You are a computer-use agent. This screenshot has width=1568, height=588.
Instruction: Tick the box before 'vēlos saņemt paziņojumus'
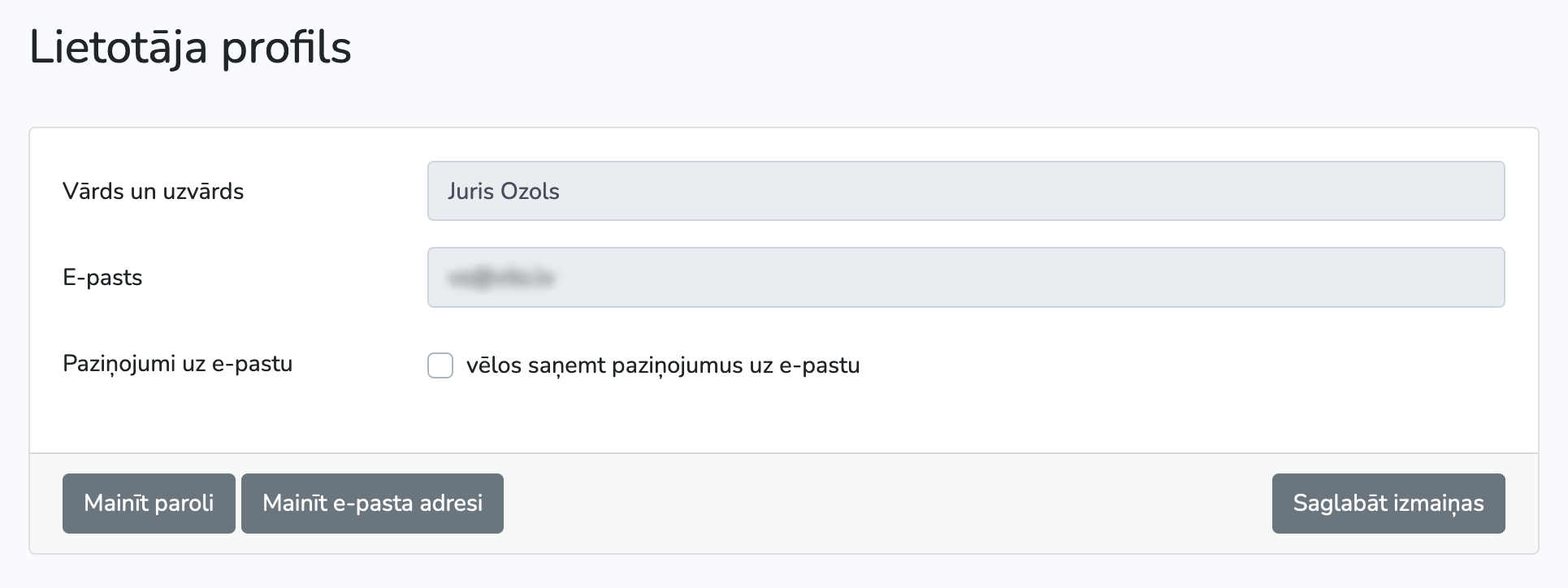[x=440, y=365]
